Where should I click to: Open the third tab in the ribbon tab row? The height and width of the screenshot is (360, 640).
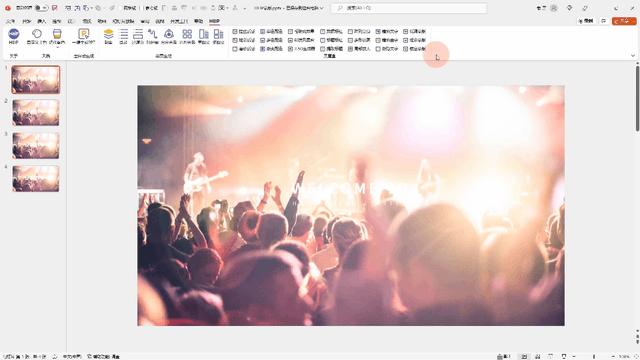pyautogui.click(x=42, y=21)
